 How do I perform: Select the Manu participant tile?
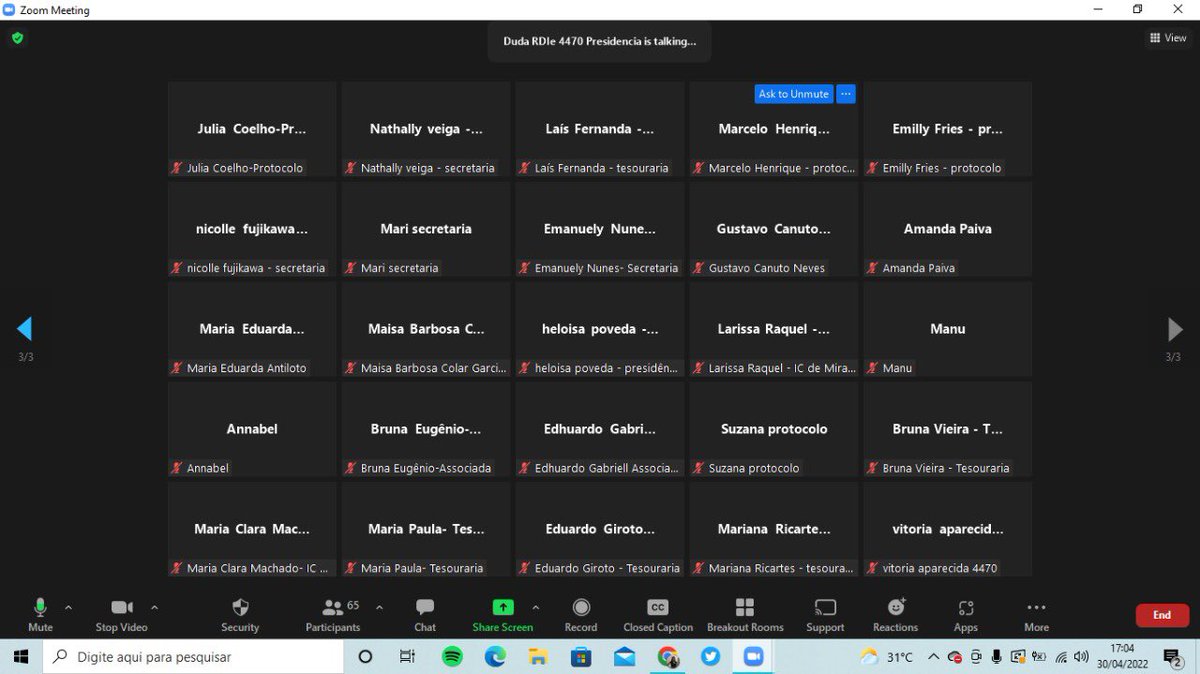click(x=948, y=329)
